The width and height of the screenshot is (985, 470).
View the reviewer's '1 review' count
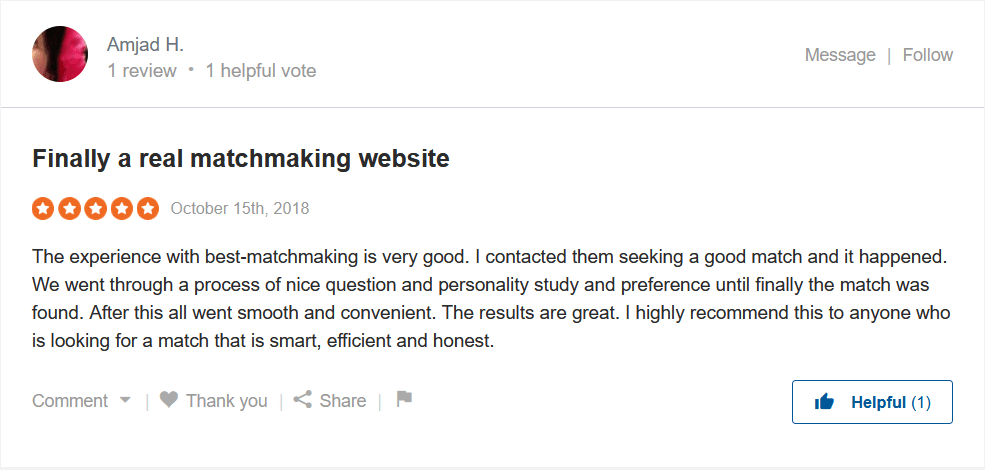click(142, 71)
